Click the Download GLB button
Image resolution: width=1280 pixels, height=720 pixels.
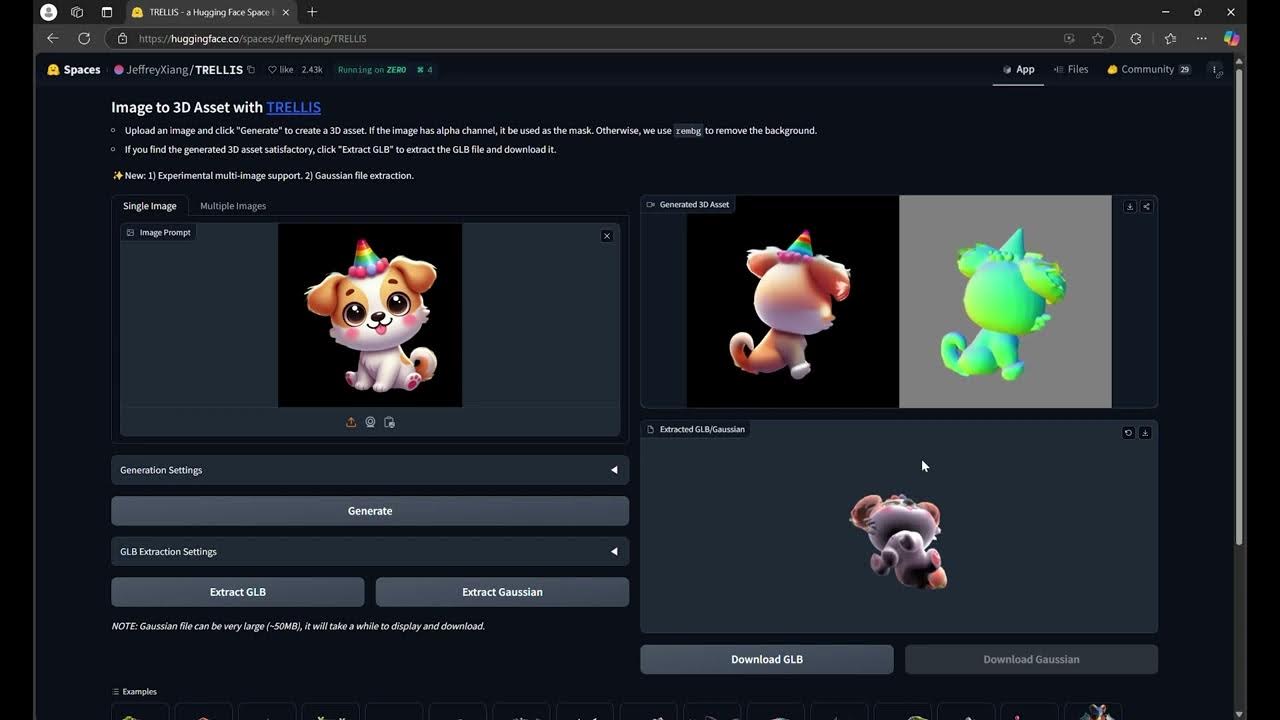tap(766, 660)
